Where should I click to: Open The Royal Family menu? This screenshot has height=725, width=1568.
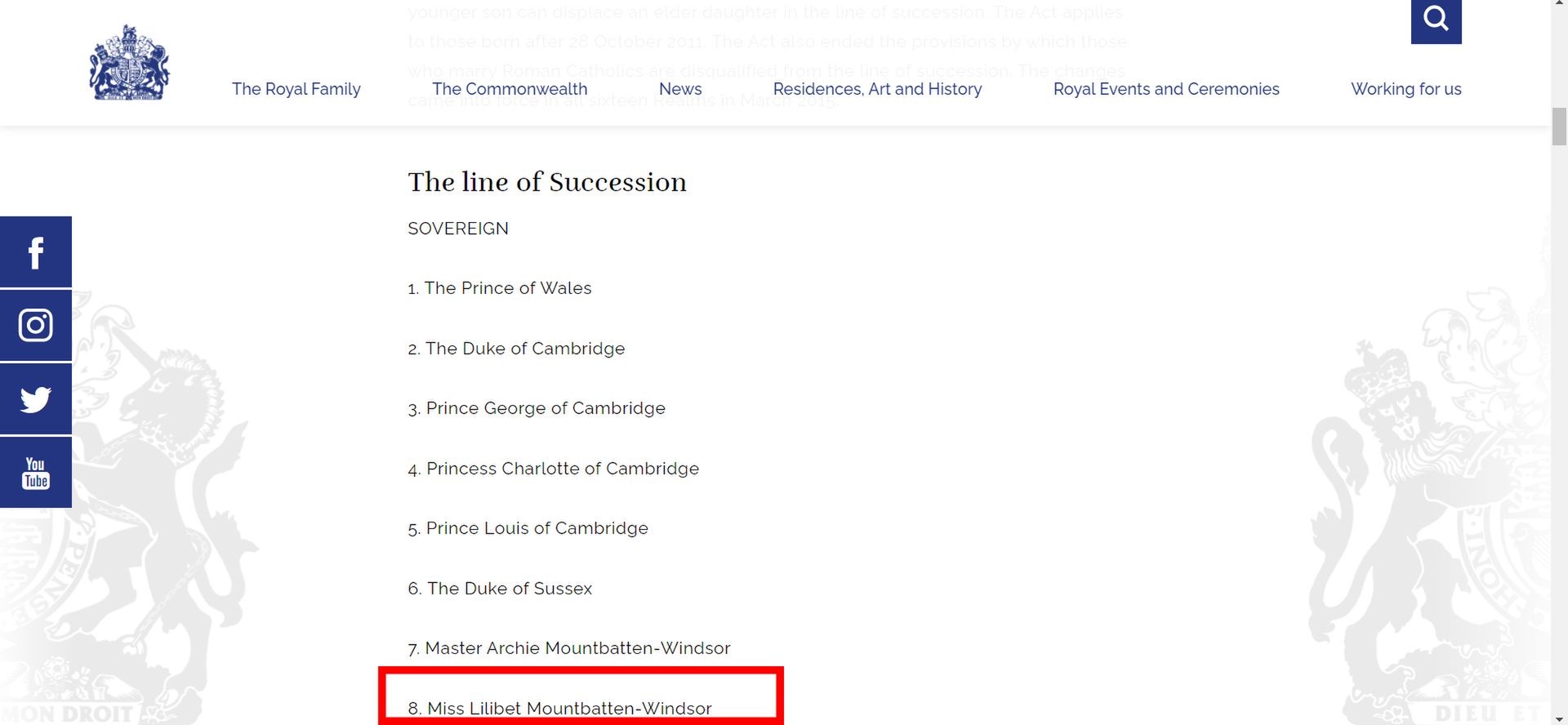(296, 89)
